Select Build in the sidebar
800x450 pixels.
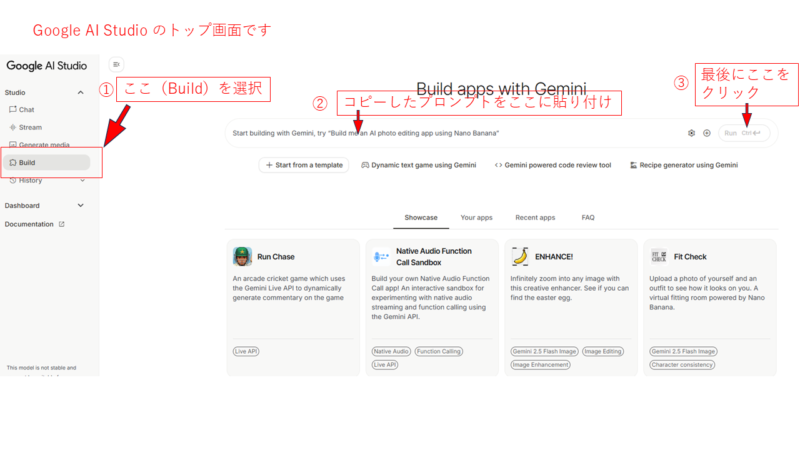coord(28,162)
